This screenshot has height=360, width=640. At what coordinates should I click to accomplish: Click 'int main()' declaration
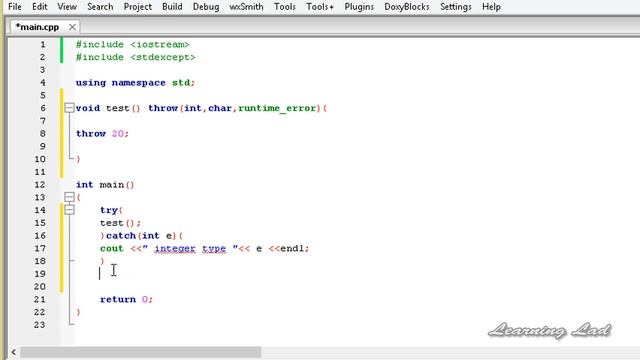point(105,184)
